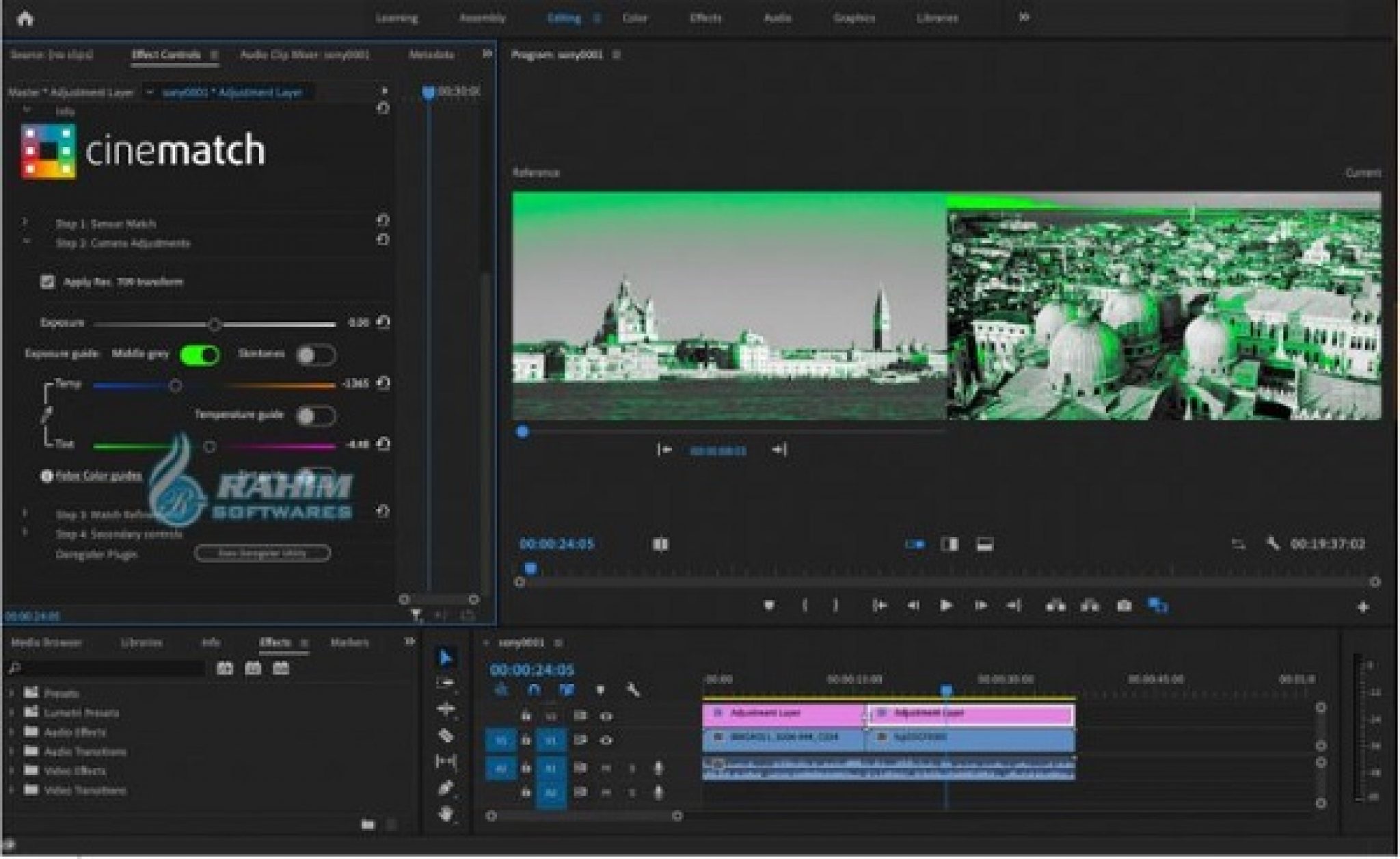Click the False Color guides link
Viewport: 1400px width, 859px height.
click(x=99, y=476)
